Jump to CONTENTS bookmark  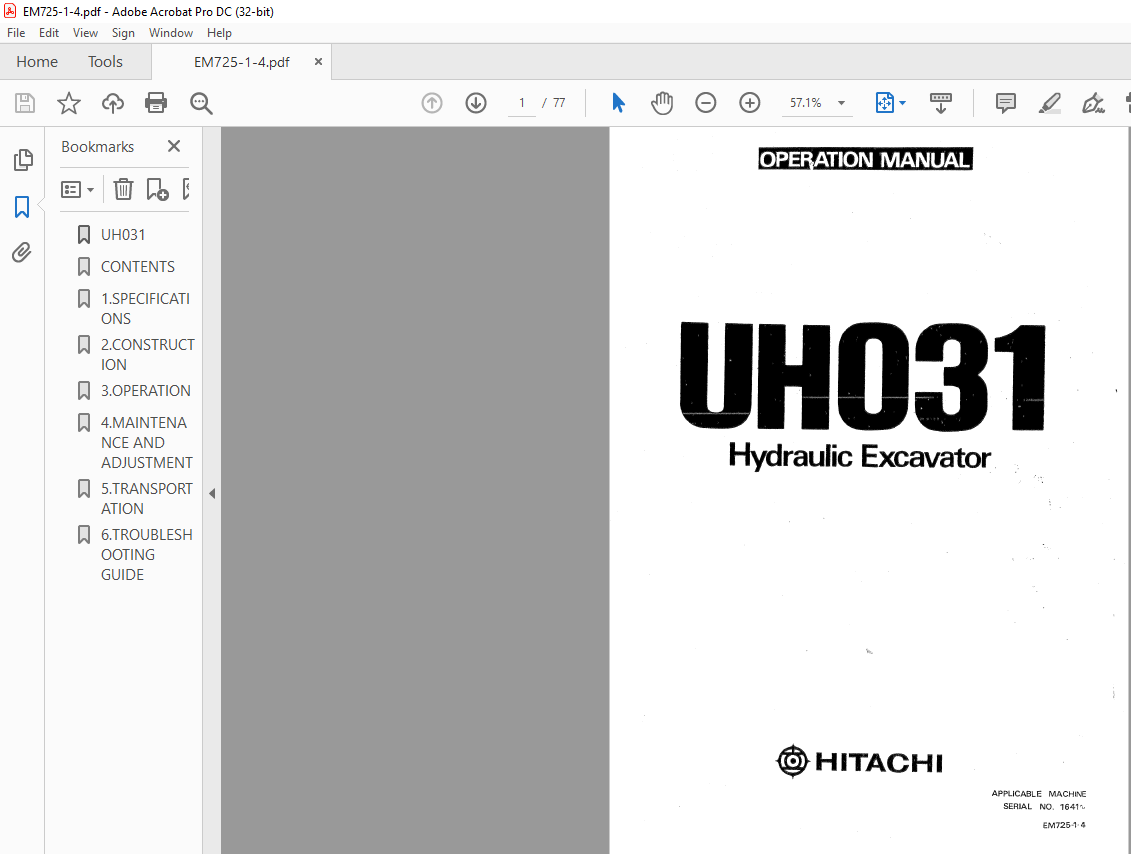tap(138, 267)
